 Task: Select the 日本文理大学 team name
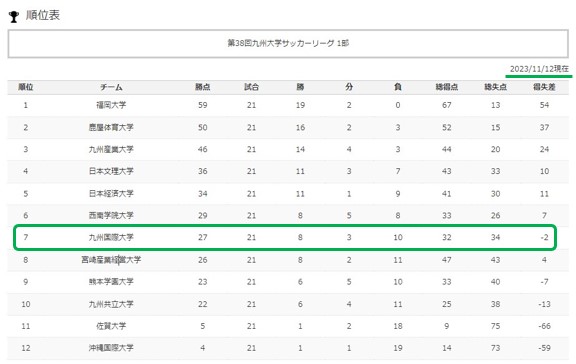pos(111,171)
